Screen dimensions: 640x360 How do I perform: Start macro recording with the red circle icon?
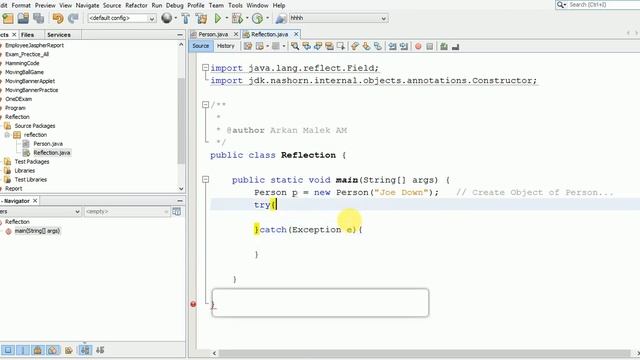pyautogui.click(x=418, y=47)
